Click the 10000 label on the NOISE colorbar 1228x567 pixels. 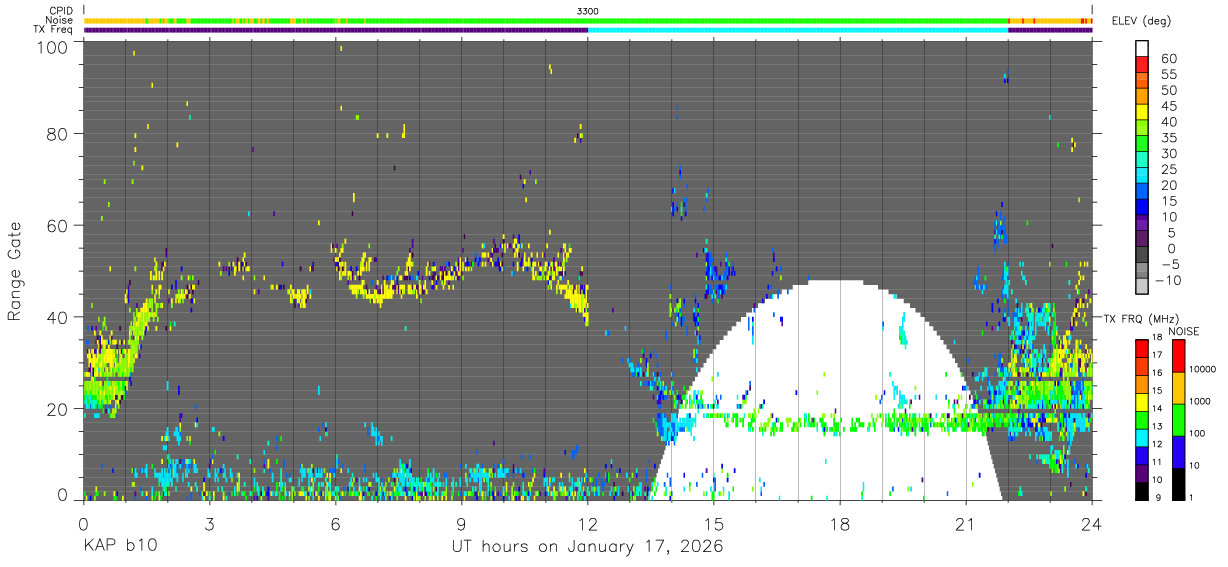(1201, 369)
